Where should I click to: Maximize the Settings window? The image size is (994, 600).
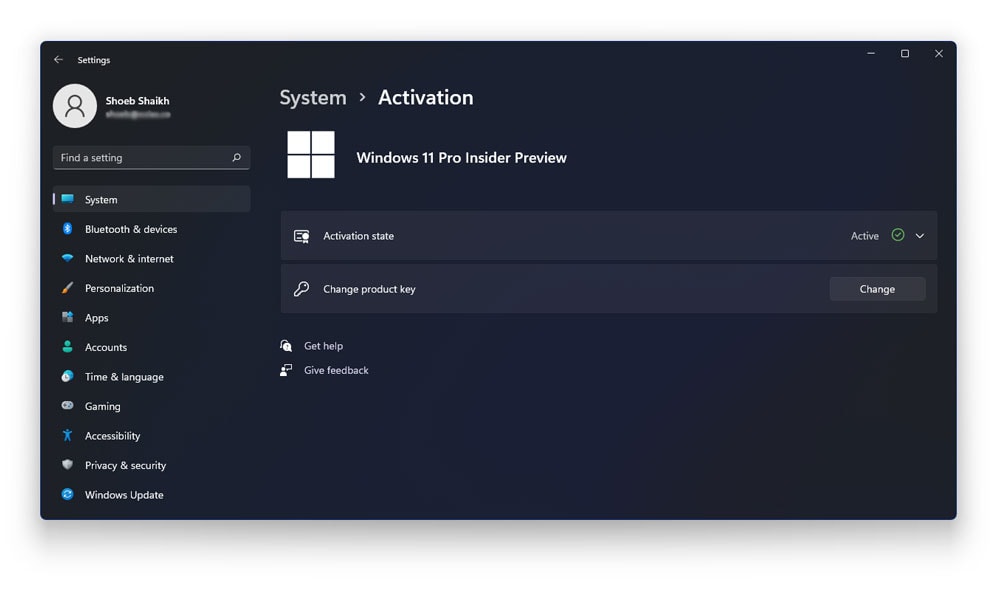905,53
